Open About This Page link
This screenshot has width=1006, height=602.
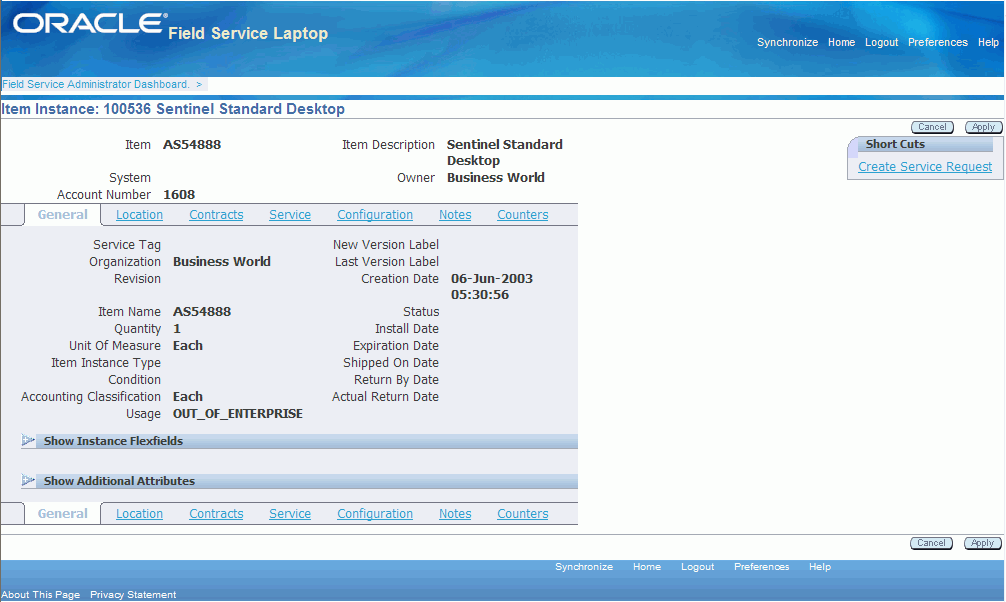click(x=40, y=595)
